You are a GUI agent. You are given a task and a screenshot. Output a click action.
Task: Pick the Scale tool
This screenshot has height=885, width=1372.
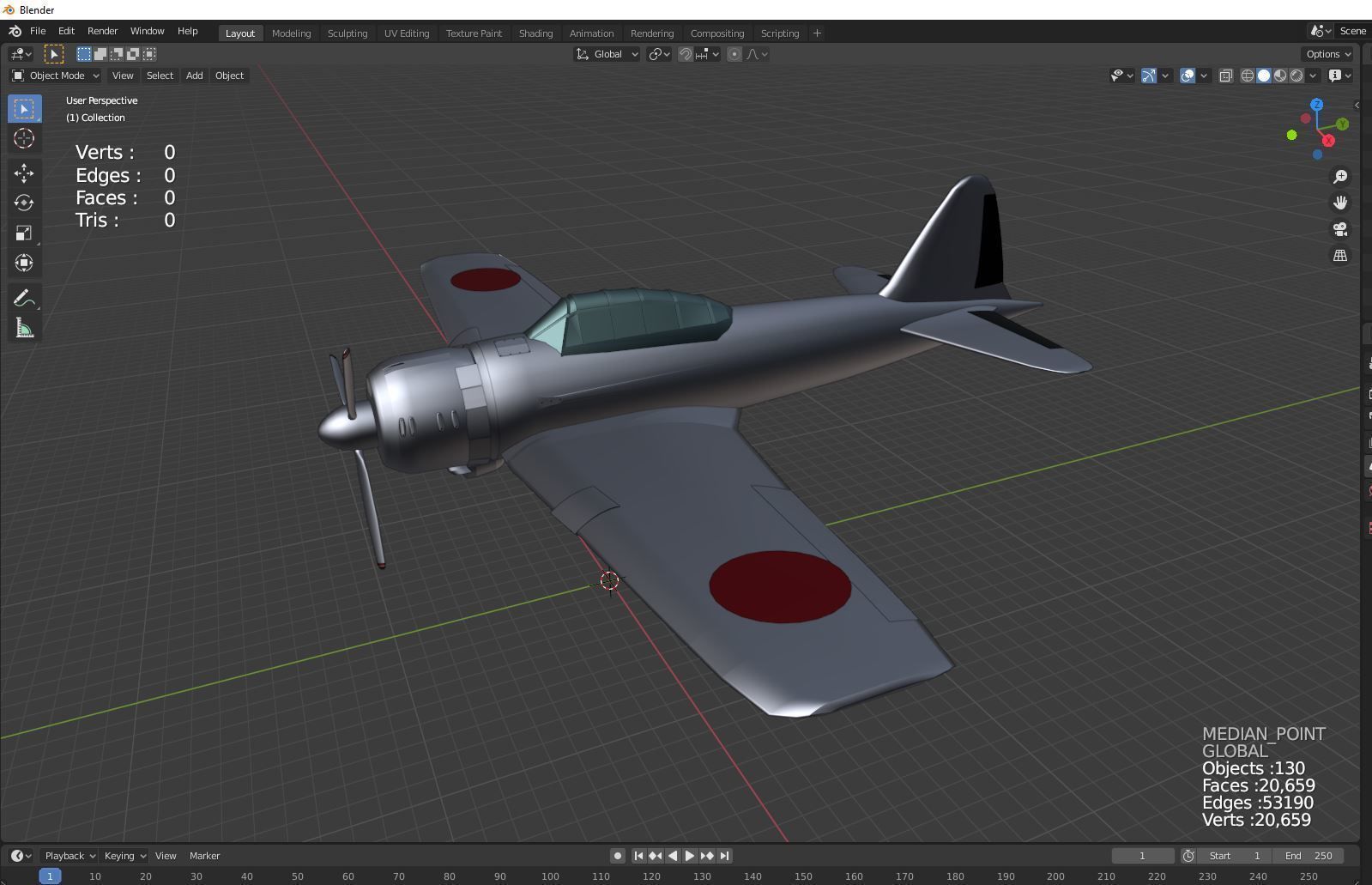[x=24, y=233]
